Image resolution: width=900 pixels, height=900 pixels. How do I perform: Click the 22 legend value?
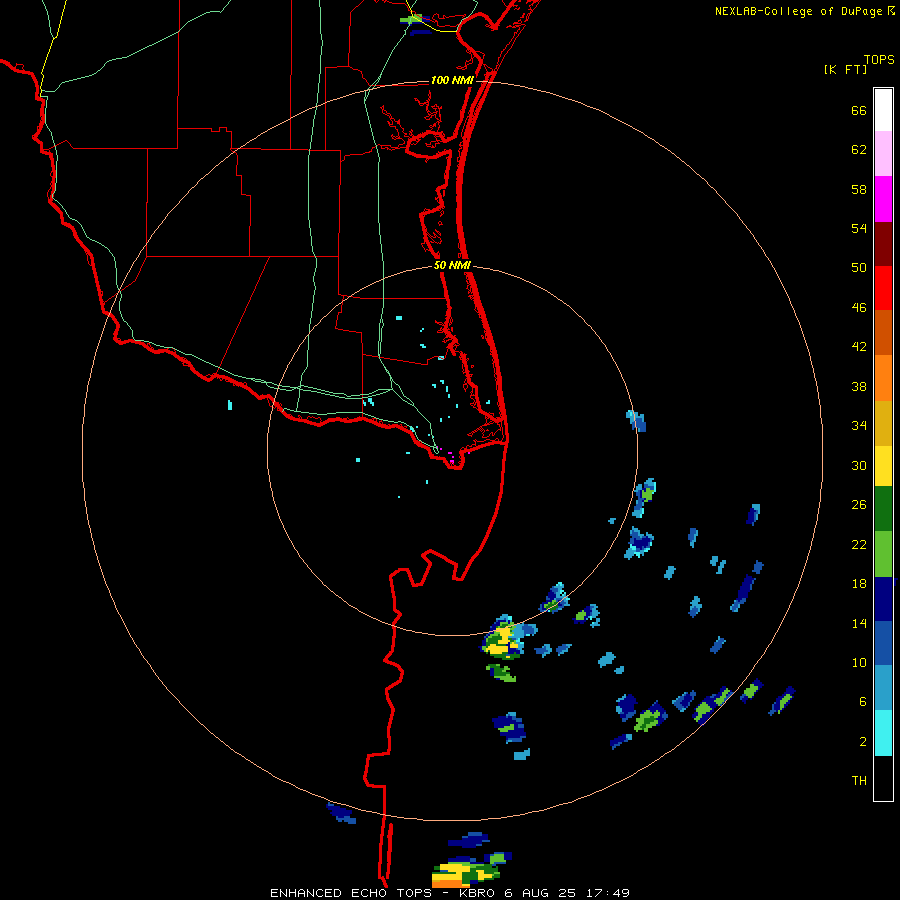pos(859,545)
